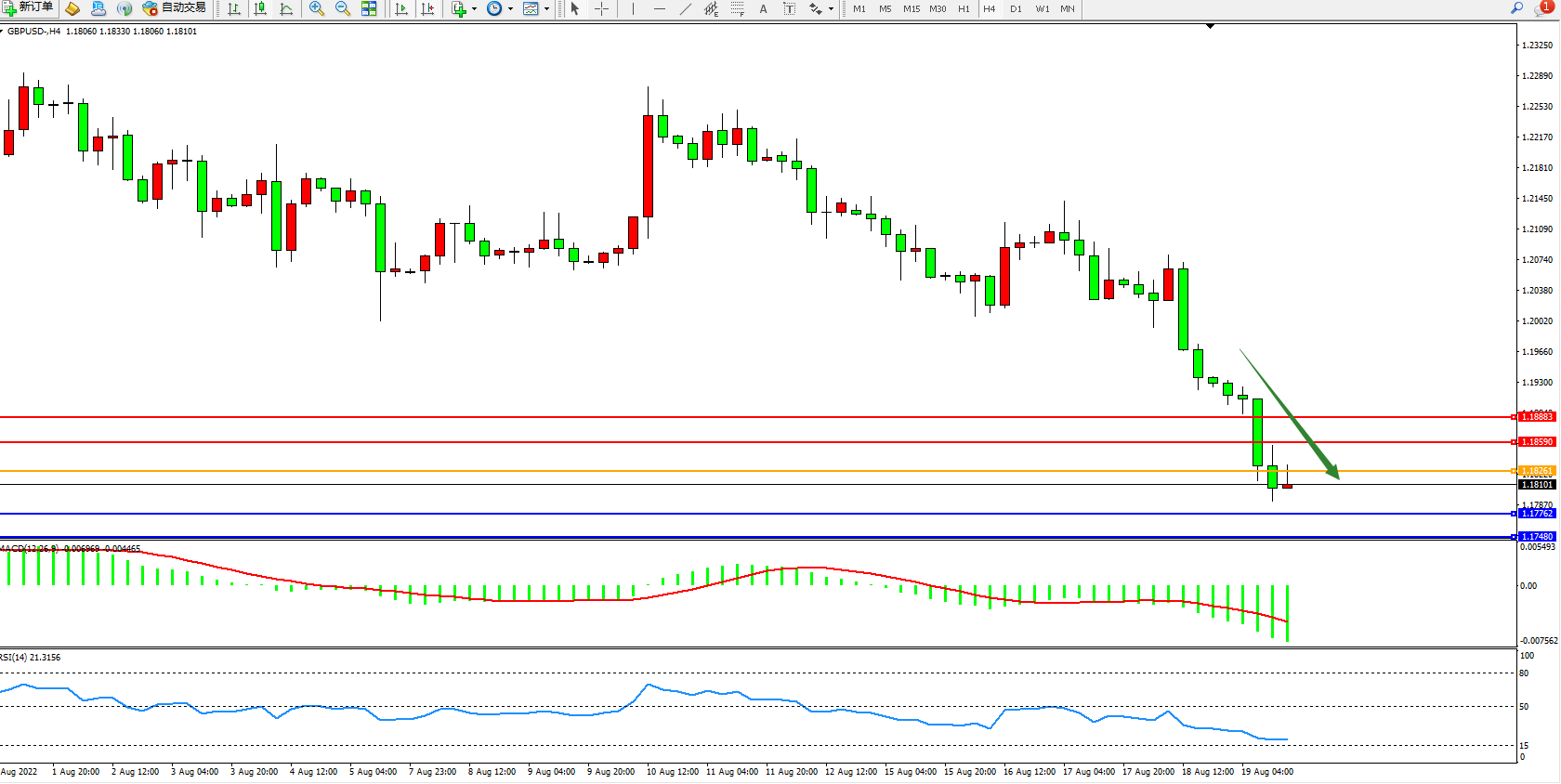Switch chart to line chart mode
Viewport: 1561px width, 784px height.
(286, 9)
